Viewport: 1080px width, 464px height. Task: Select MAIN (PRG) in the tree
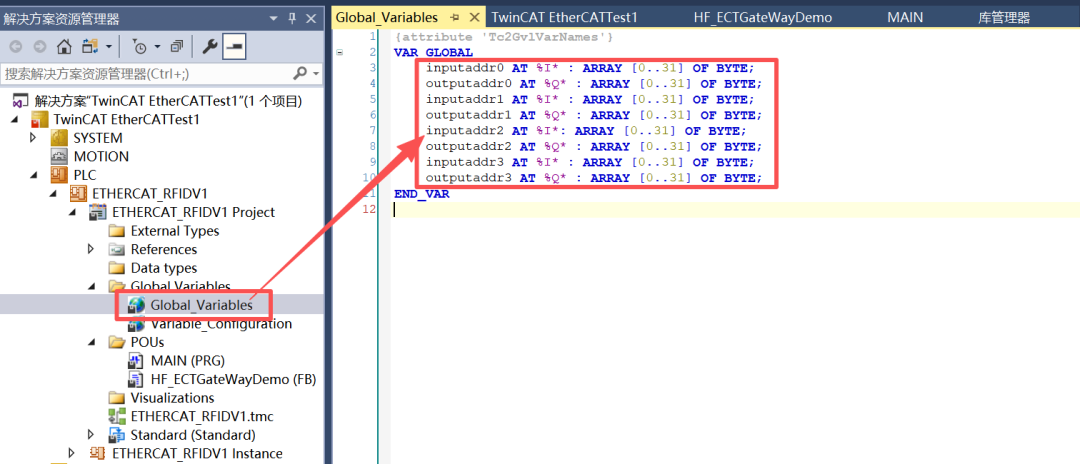pos(187,361)
